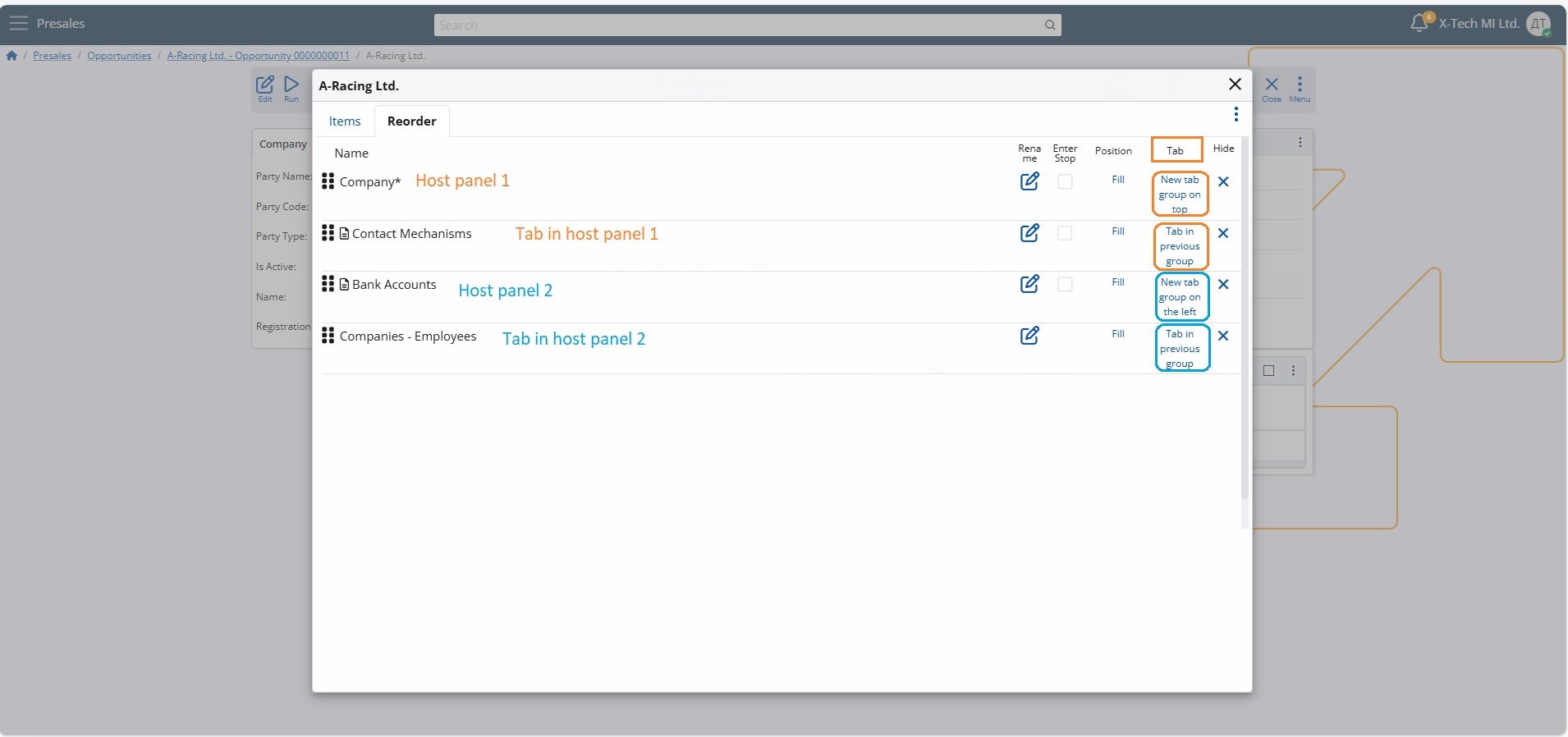Image resolution: width=1568 pixels, height=737 pixels.
Task: Click the Run toolbar icon
Action: click(291, 89)
